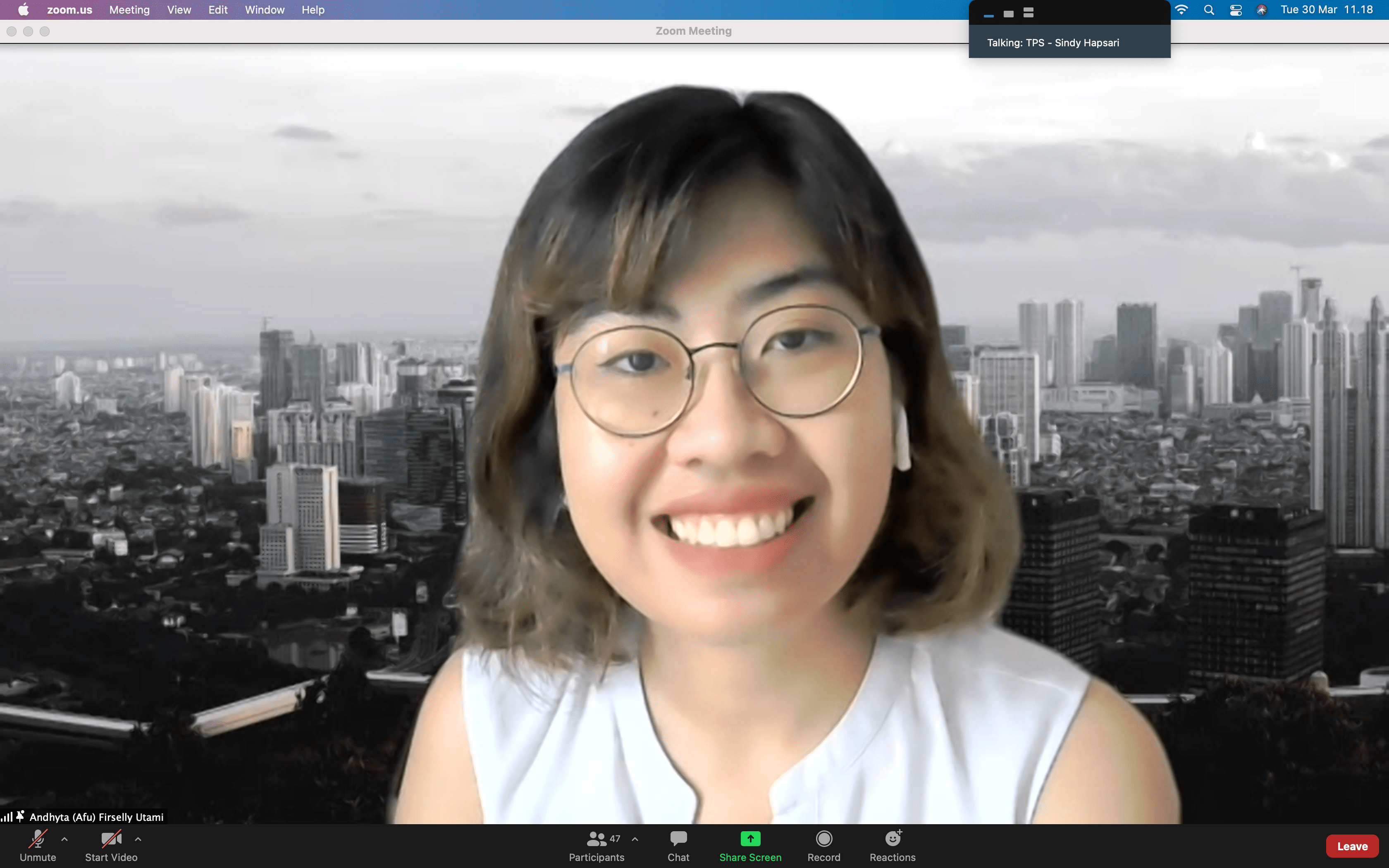Switch to the medium floating window layout
1389x868 pixels.
(x=1008, y=14)
